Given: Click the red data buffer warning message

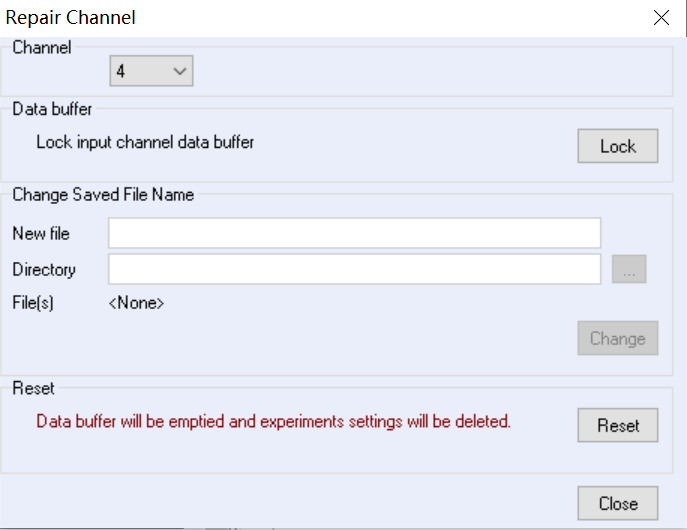Looking at the screenshot, I should tap(273, 421).
